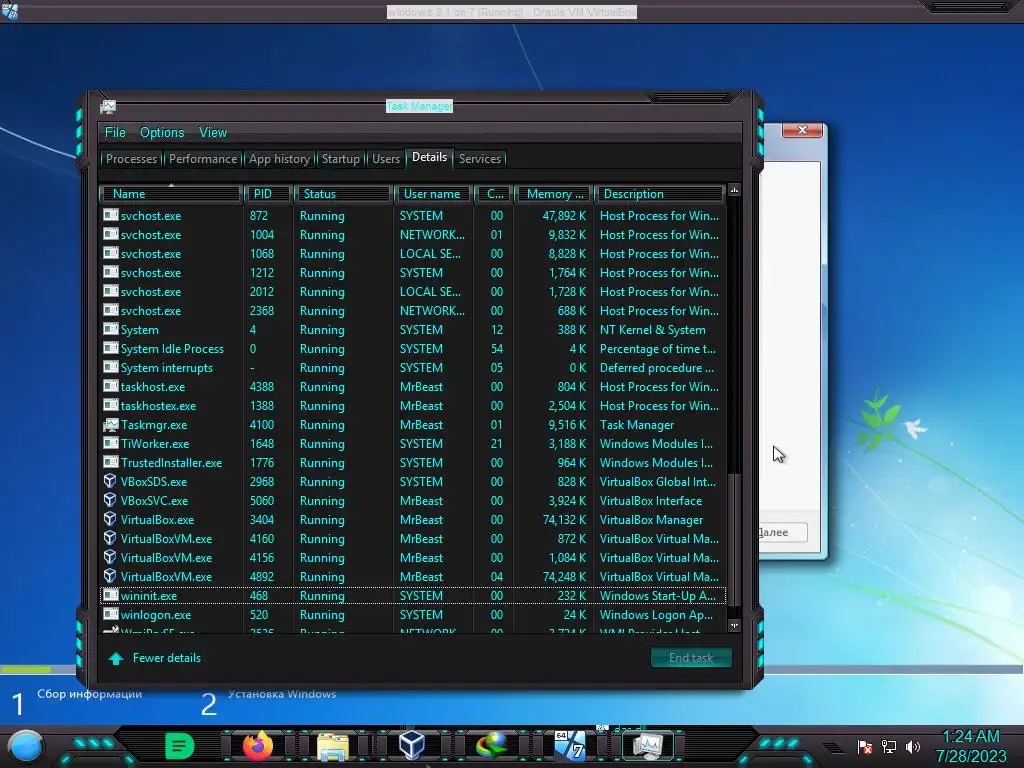Open the File menu

pos(115,133)
